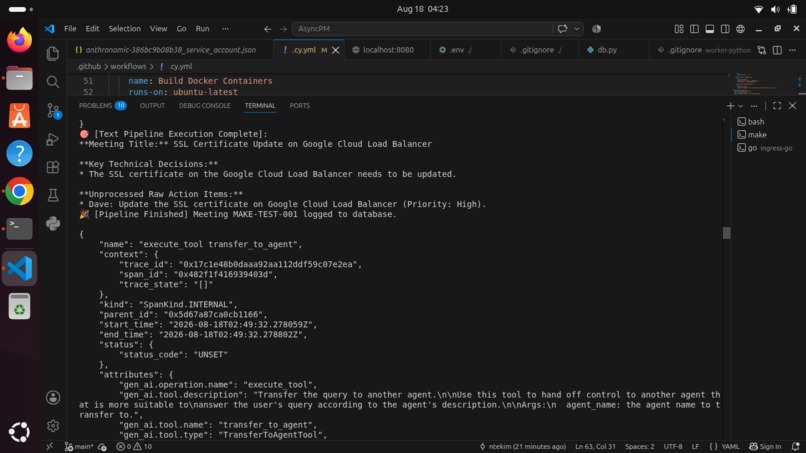Maximize the terminal panel size

click(777, 106)
